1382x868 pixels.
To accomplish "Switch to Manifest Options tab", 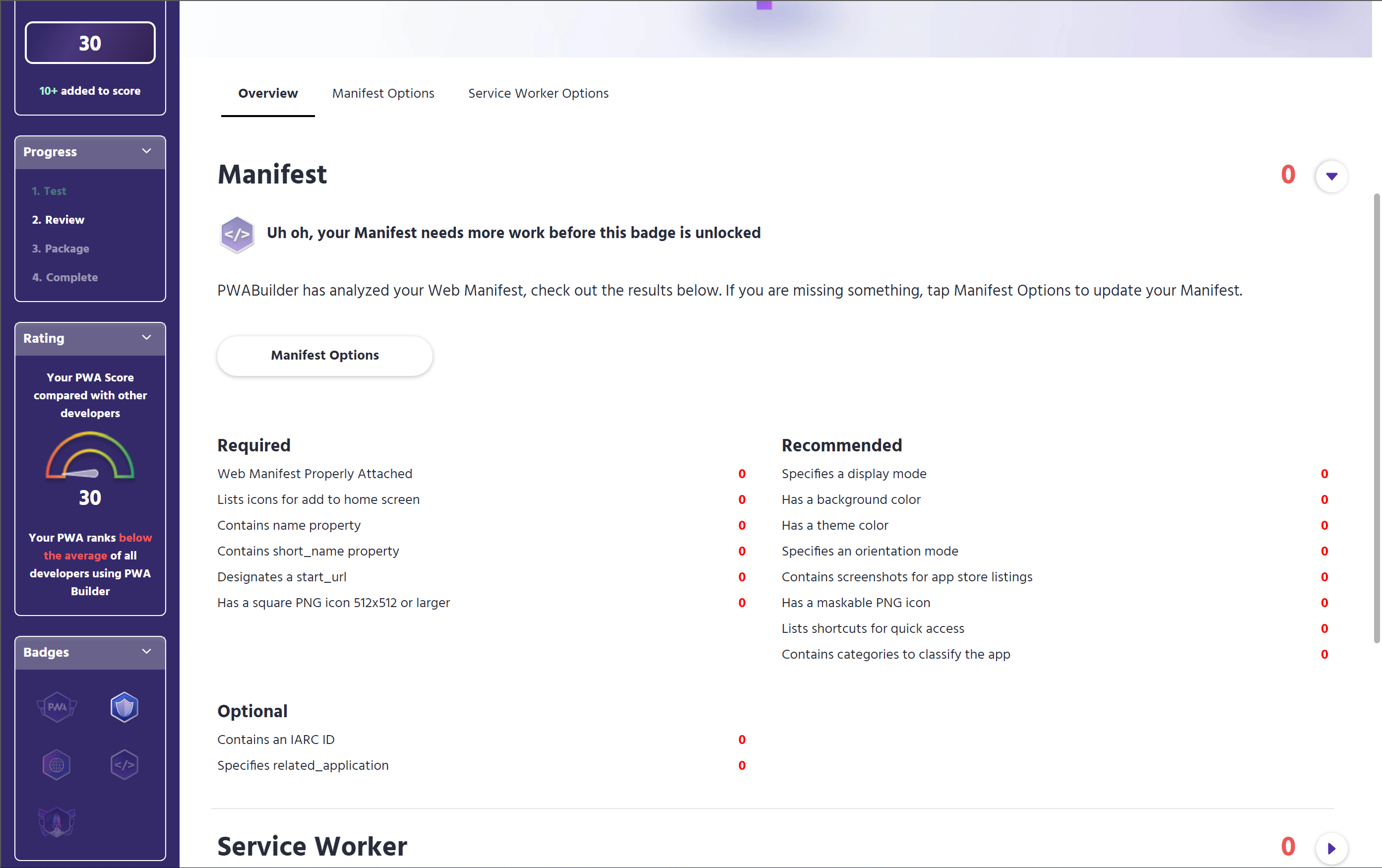I will point(383,94).
